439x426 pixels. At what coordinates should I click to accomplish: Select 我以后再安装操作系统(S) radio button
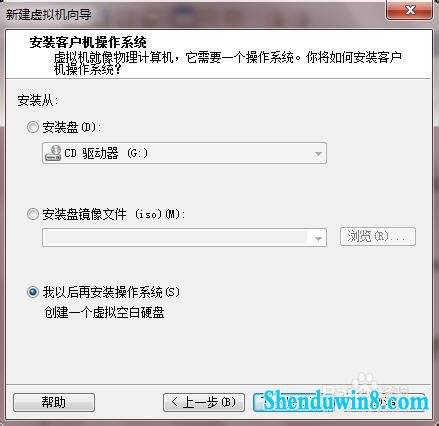(x=33, y=292)
